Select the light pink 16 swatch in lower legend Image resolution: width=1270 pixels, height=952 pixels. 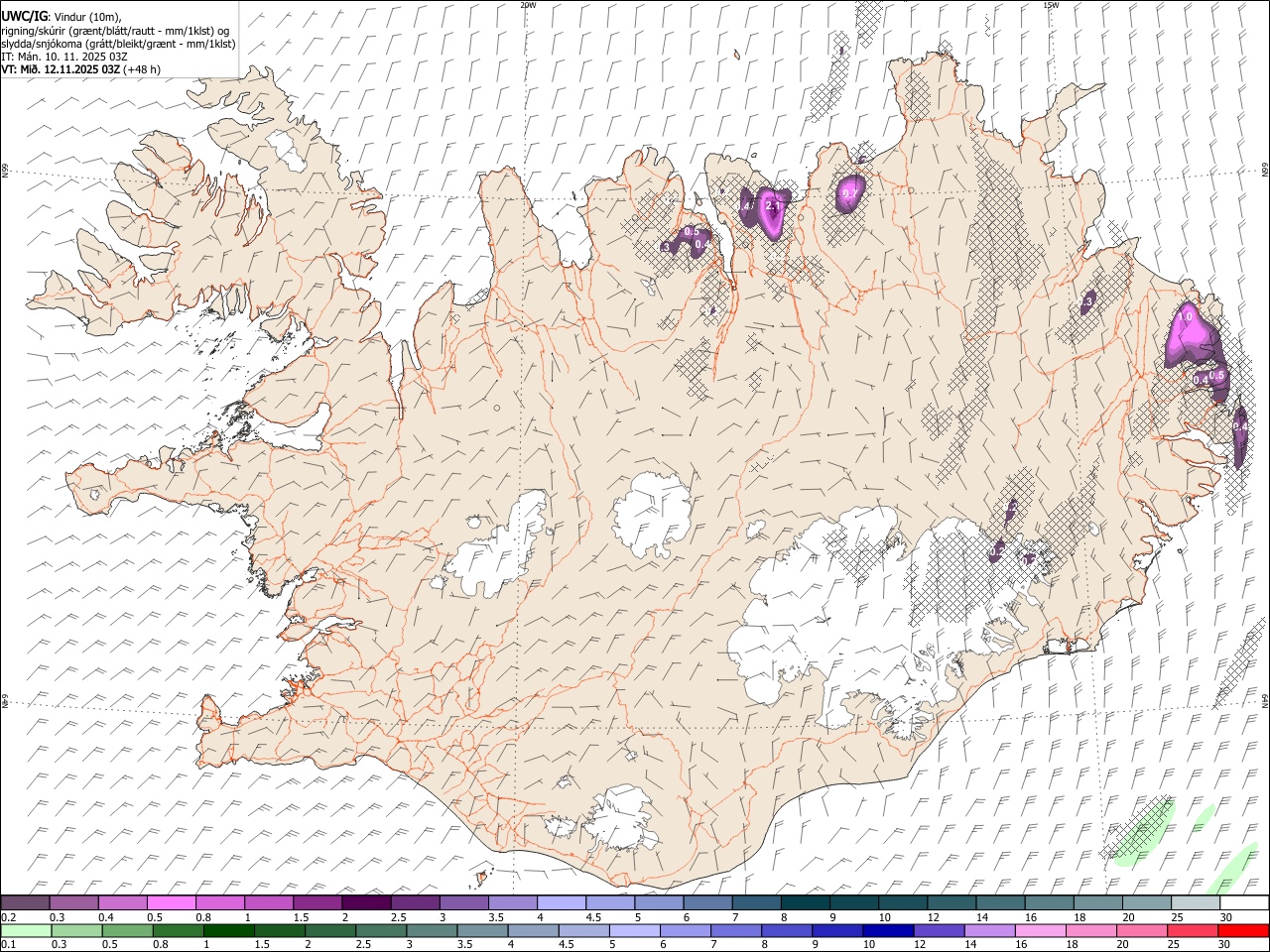(1040, 930)
